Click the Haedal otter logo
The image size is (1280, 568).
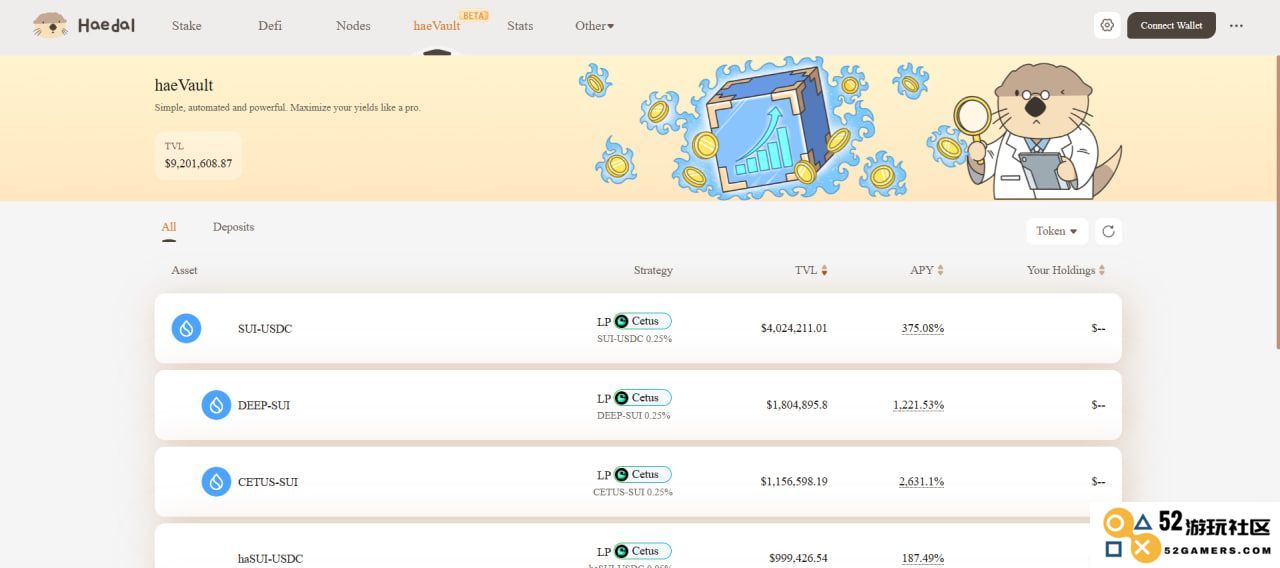pos(50,25)
